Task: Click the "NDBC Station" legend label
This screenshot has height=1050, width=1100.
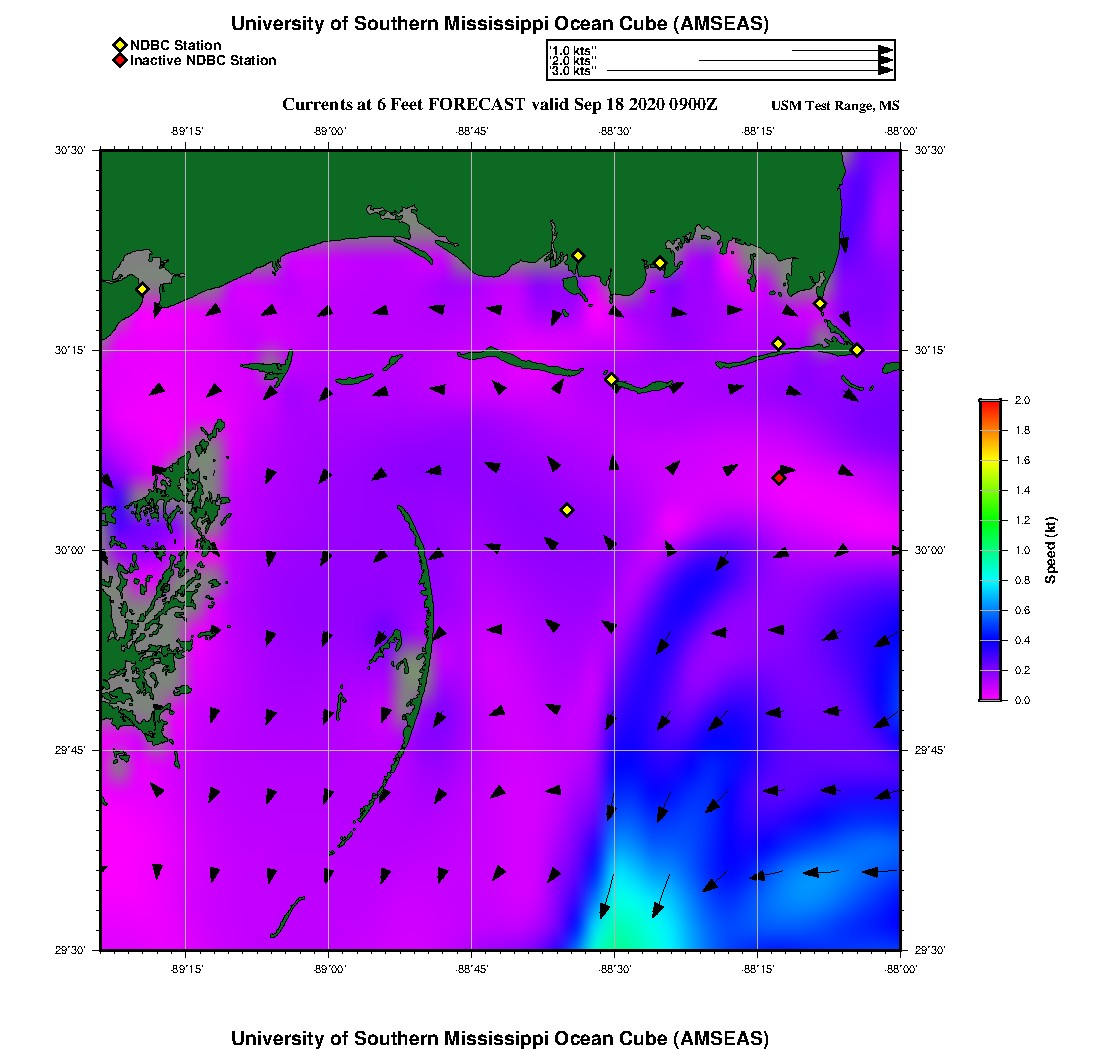Action: (175, 45)
